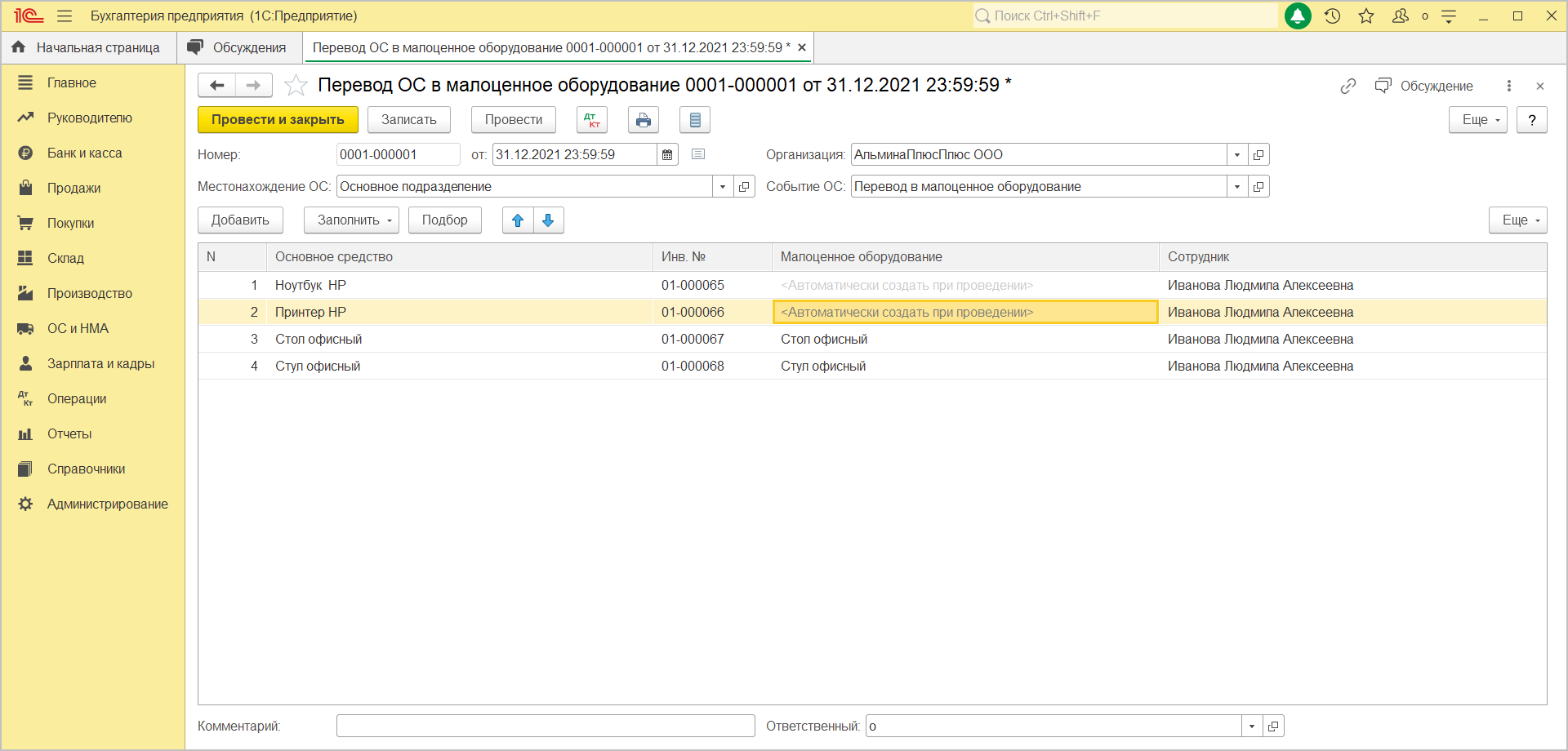
Task: Expand the Организация dropdown
Action: (1237, 154)
